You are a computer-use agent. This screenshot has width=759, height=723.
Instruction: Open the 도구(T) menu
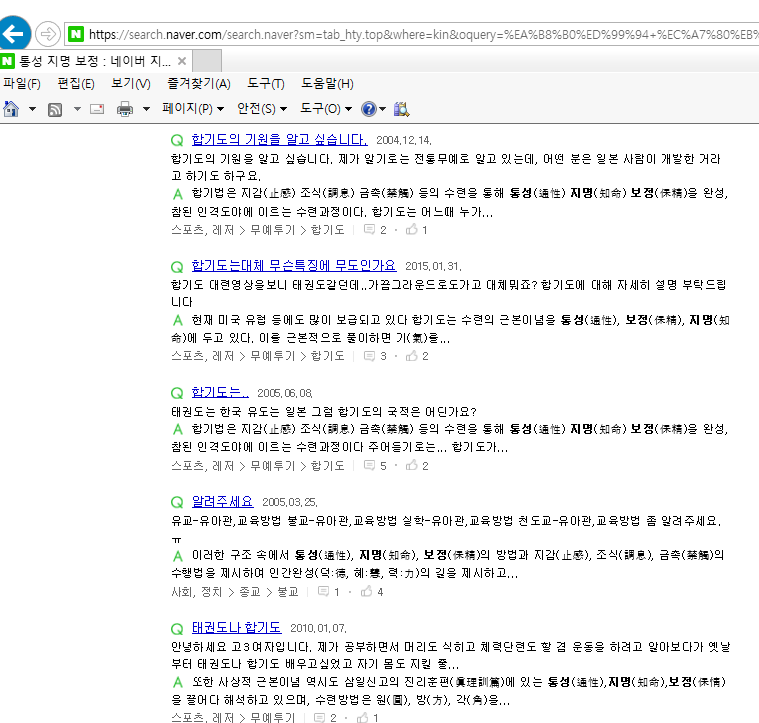pyautogui.click(x=266, y=84)
